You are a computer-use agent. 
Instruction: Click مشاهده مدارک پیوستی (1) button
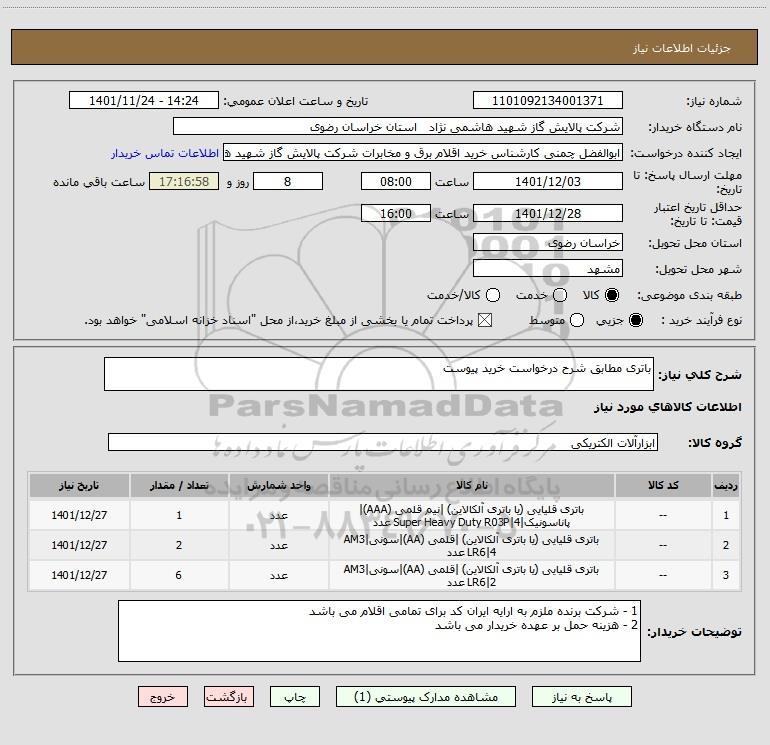426,697
